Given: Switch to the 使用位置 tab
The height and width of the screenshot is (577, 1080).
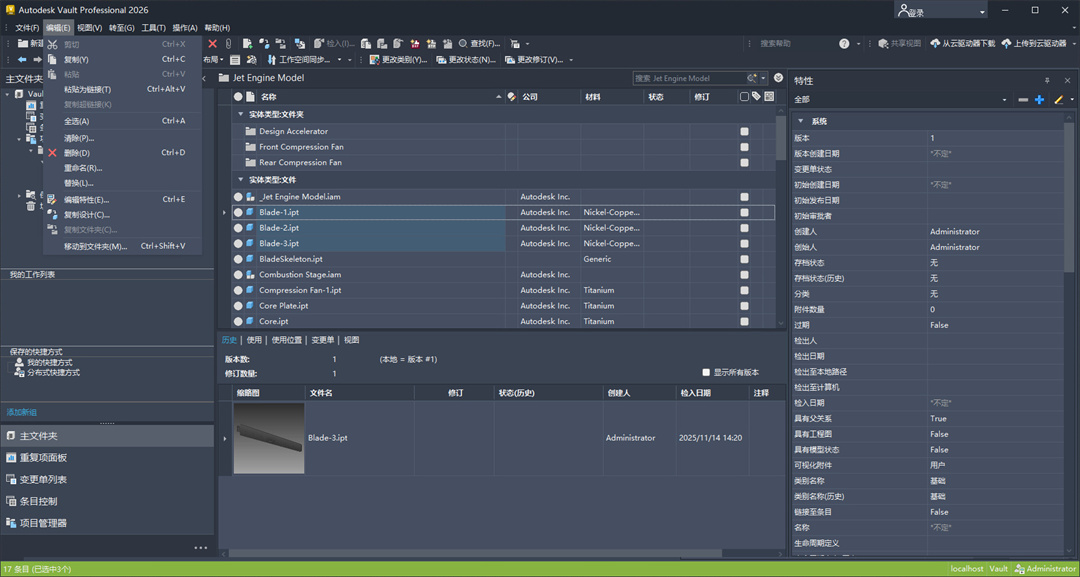Looking at the screenshot, I should (286, 340).
